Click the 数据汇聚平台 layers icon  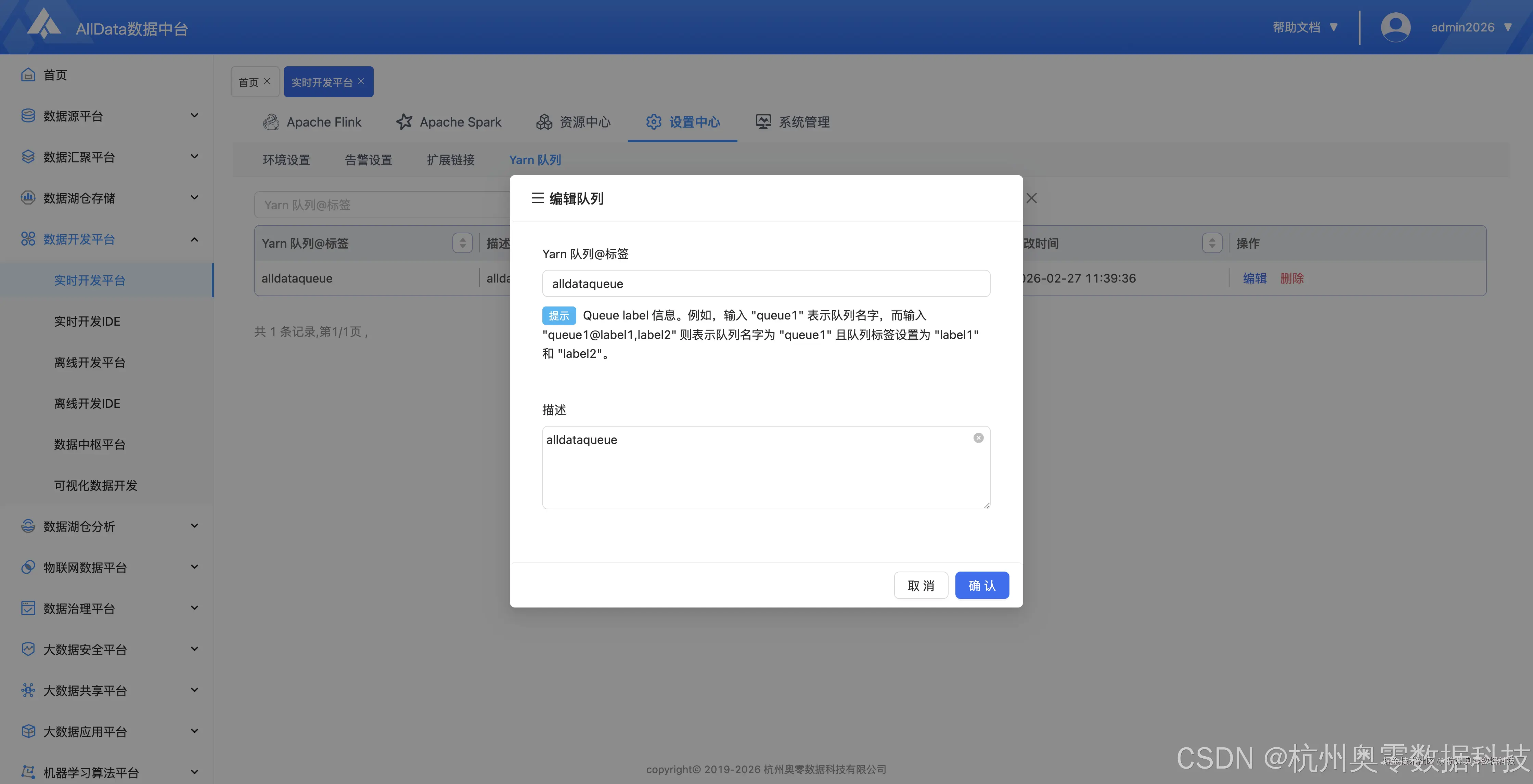tap(28, 156)
